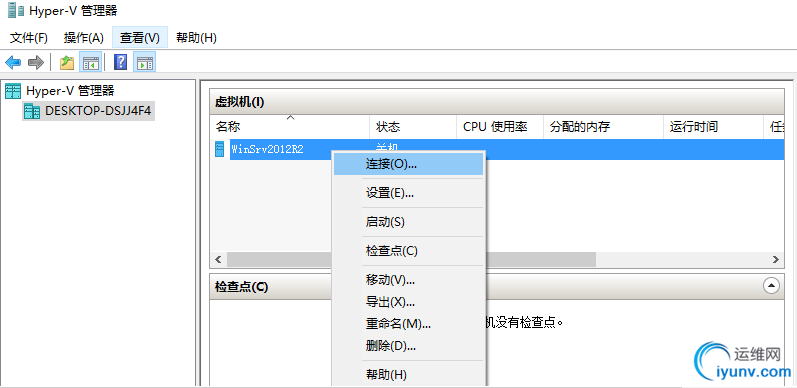Click the horizontal scrollbar left arrow
The height and width of the screenshot is (388, 797).
click(218, 259)
